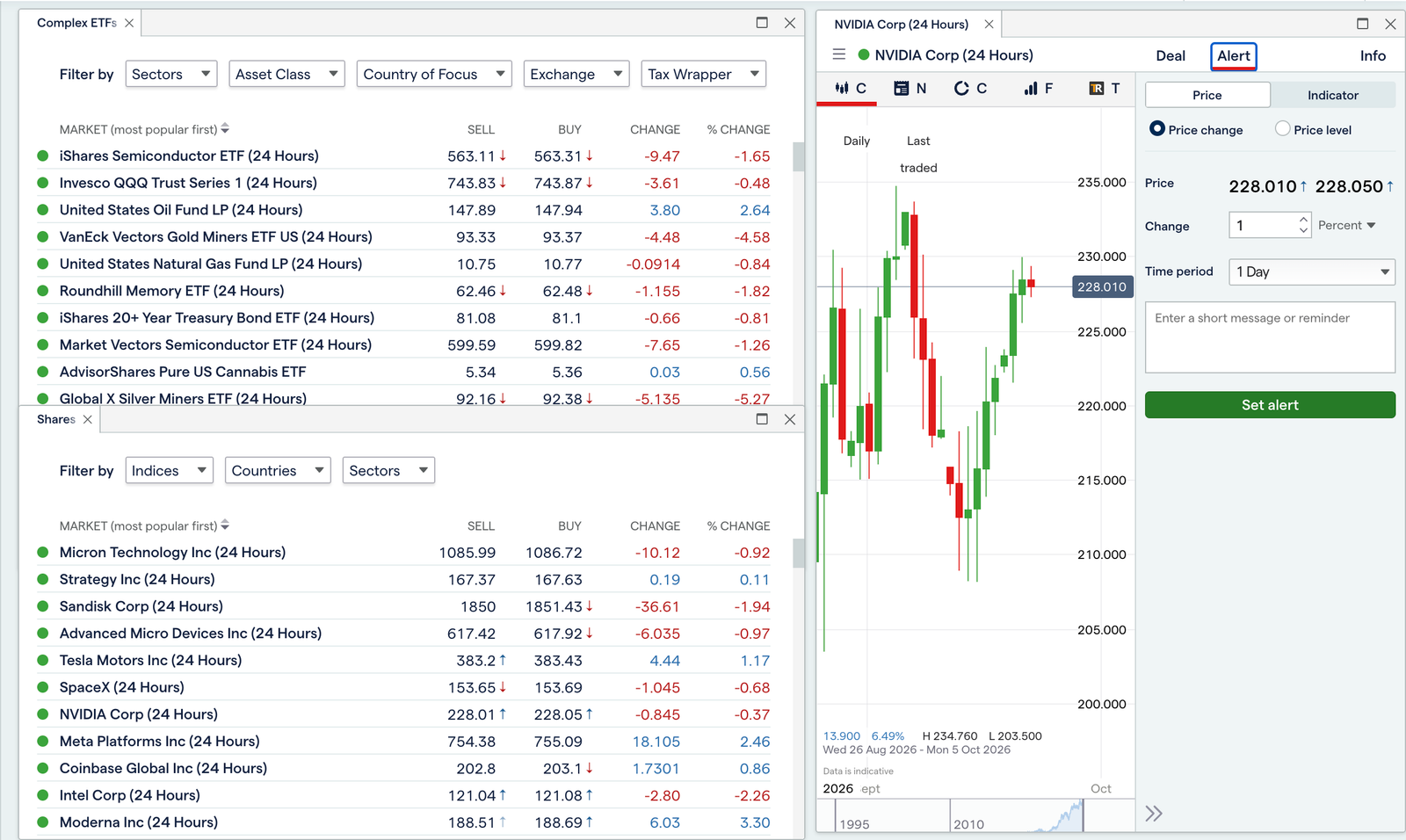Open the Country of Focus dropdown
The height and width of the screenshot is (840, 1406).
(x=434, y=74)
